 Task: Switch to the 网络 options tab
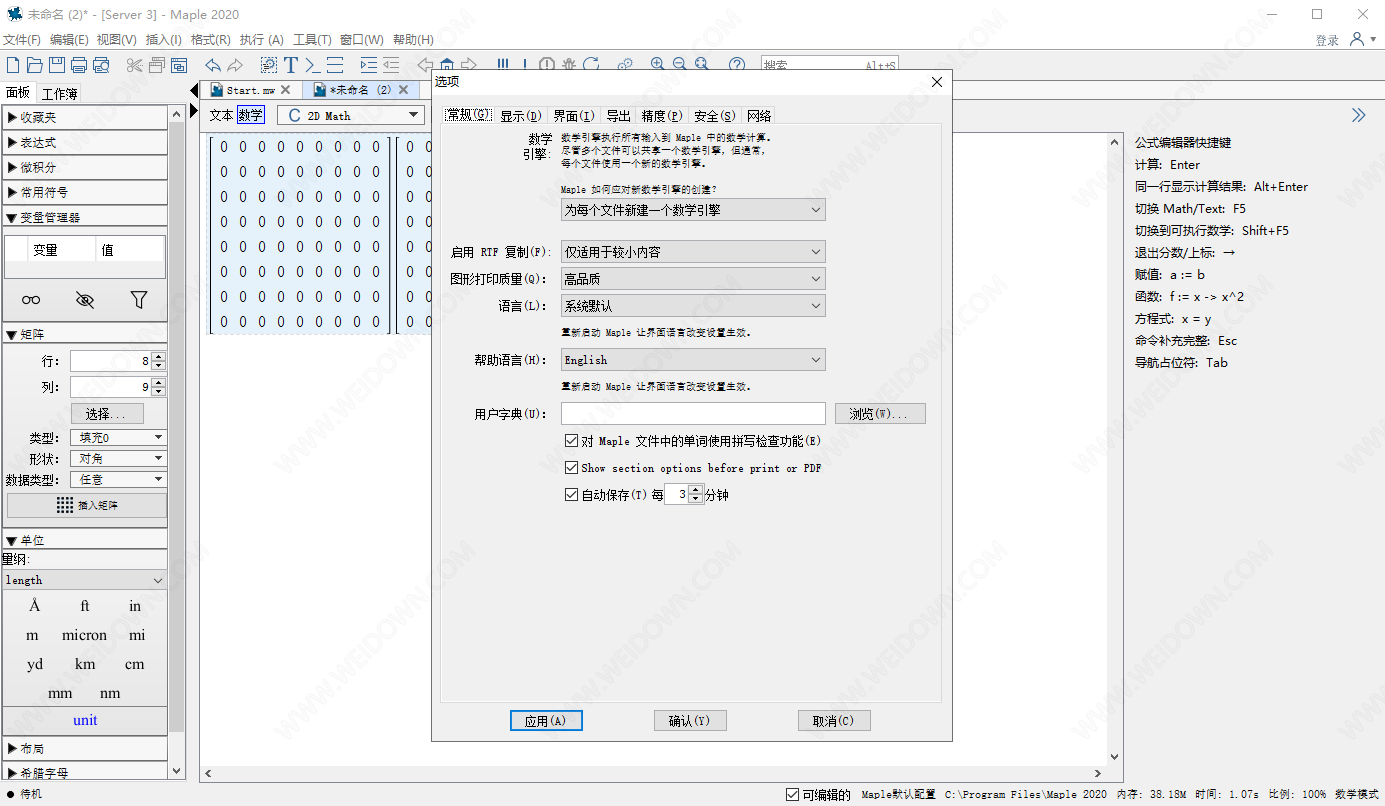tap(759, 116)
